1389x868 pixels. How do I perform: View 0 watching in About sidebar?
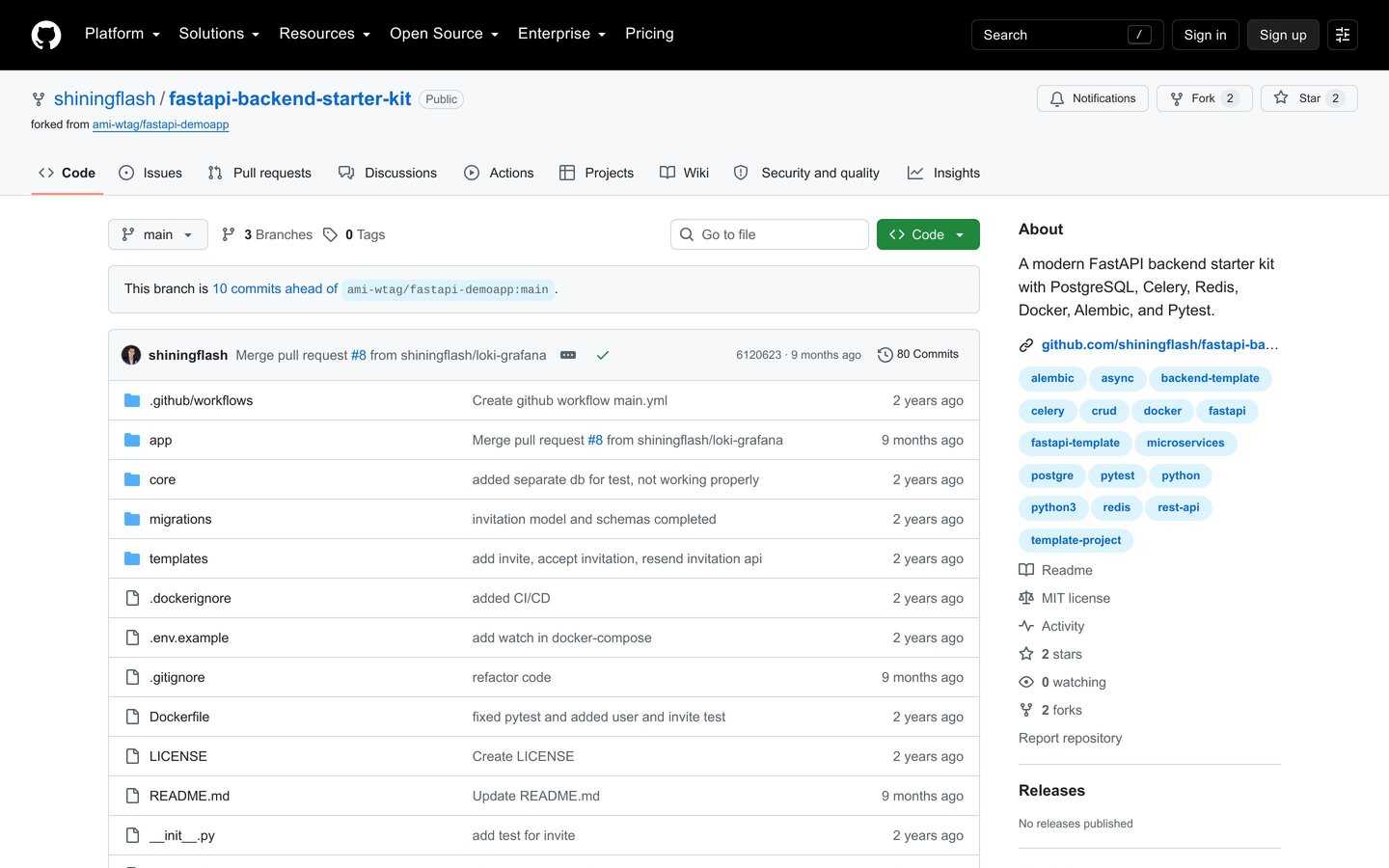1062,682
